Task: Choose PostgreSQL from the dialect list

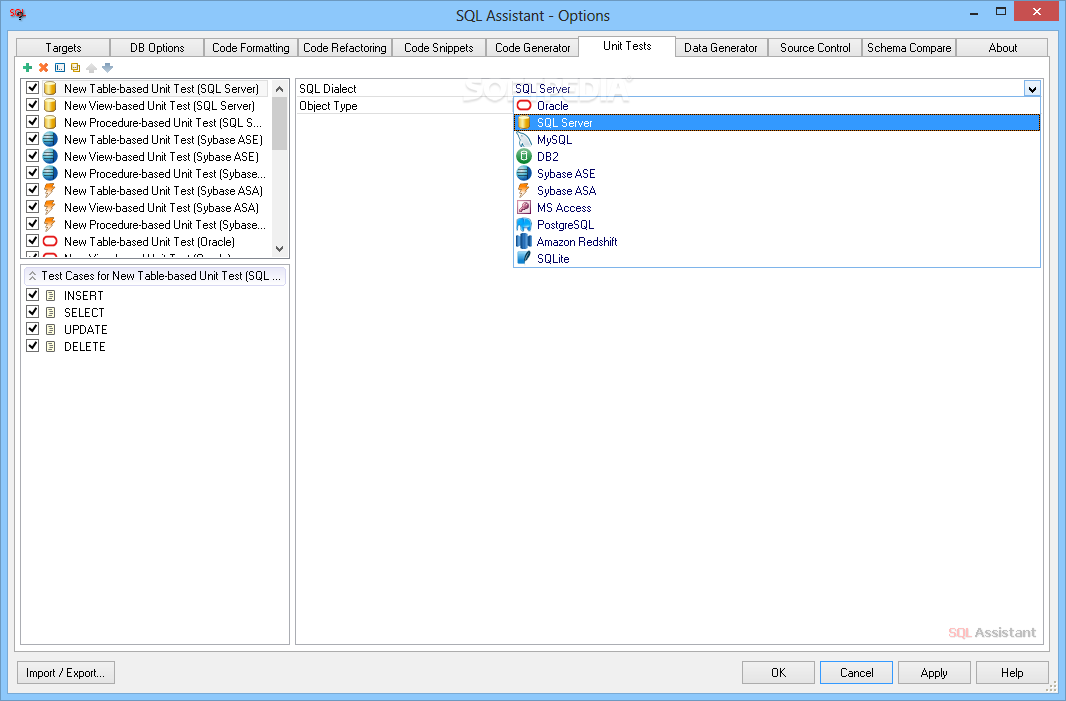Action: click(777, 224)
